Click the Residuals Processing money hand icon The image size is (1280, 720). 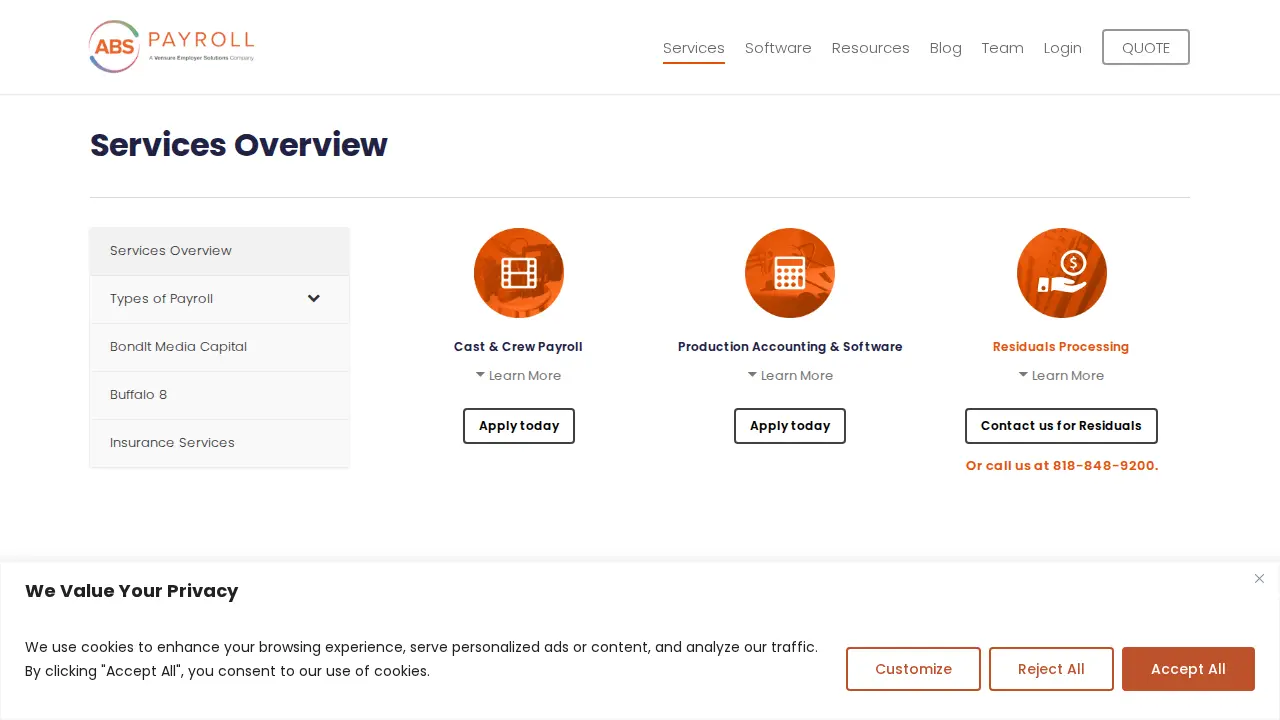[x=1062, y=273]
